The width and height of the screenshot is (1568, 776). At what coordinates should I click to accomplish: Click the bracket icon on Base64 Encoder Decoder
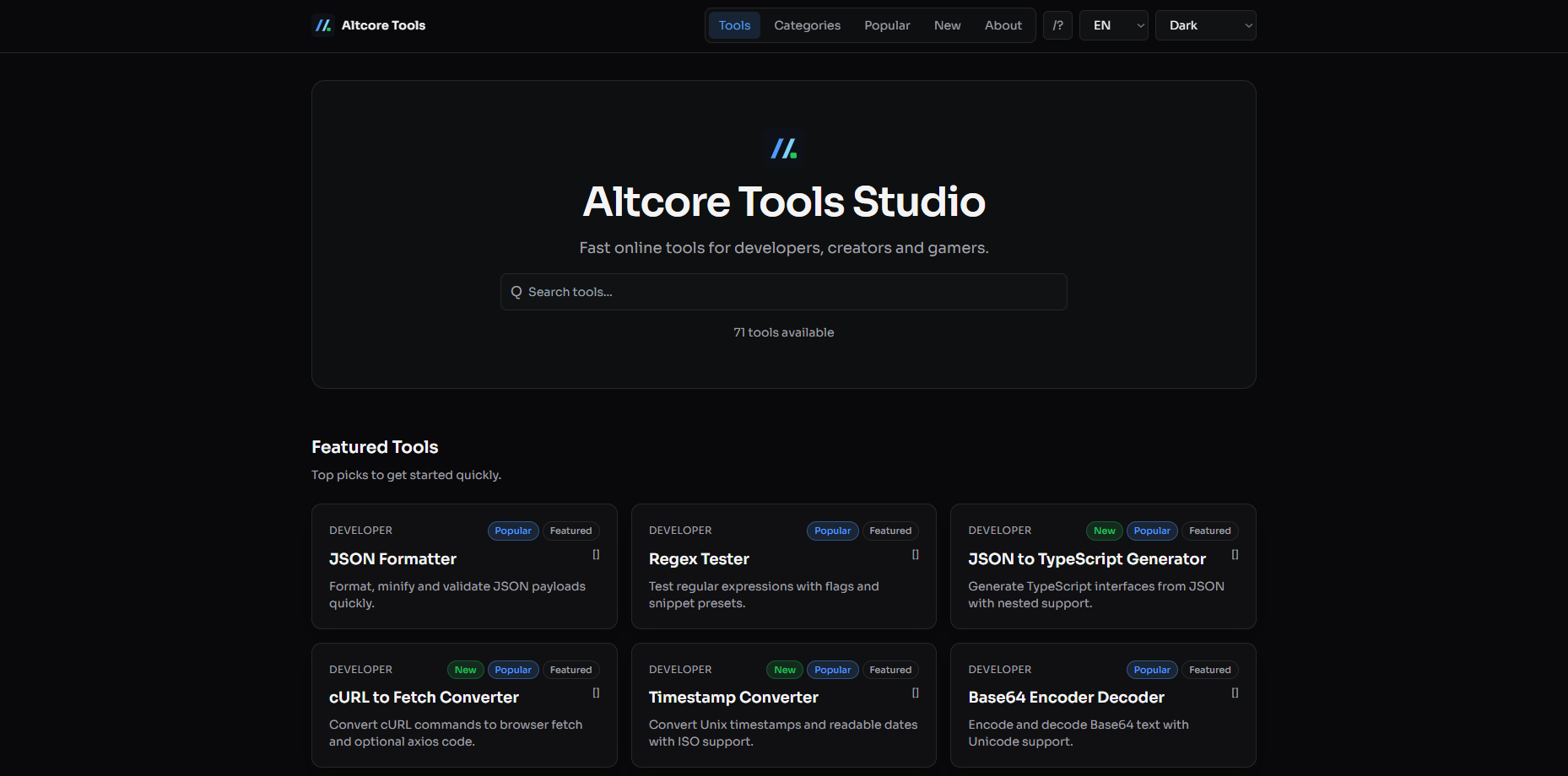(1234, 692)
